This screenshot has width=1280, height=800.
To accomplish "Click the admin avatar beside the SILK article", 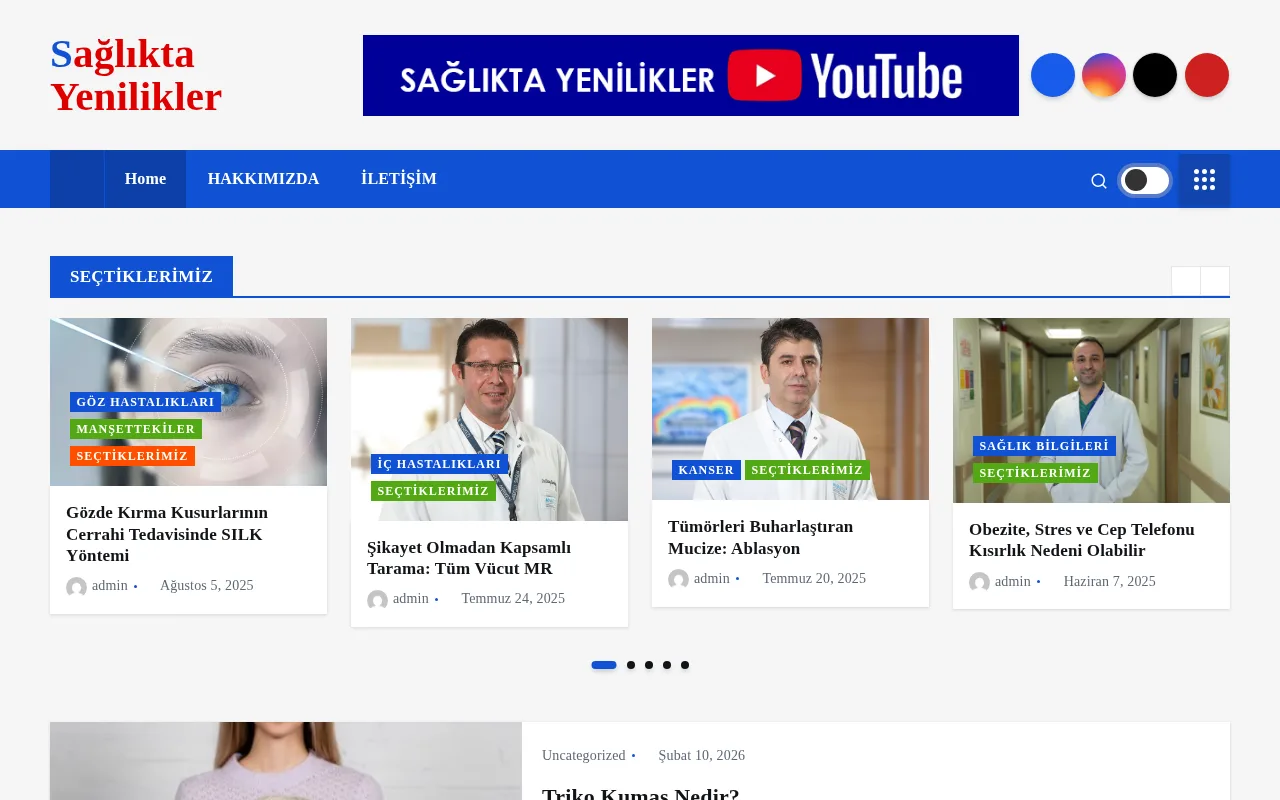I will point(76,587).
